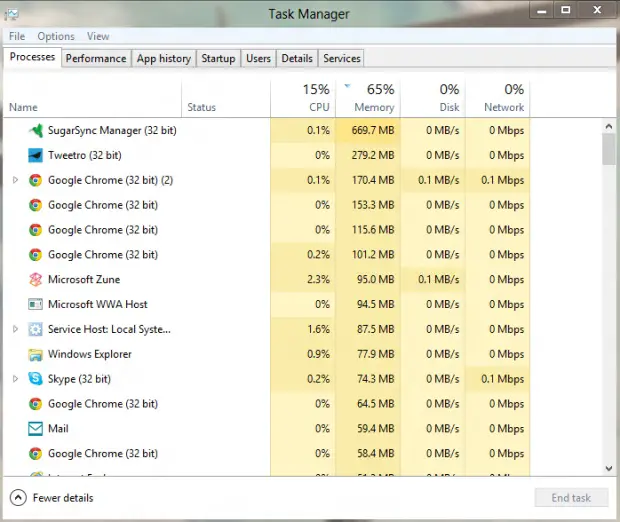Click the scrollbar down arrow
This screenshot has width=620, height=522.
pos(609,469)
